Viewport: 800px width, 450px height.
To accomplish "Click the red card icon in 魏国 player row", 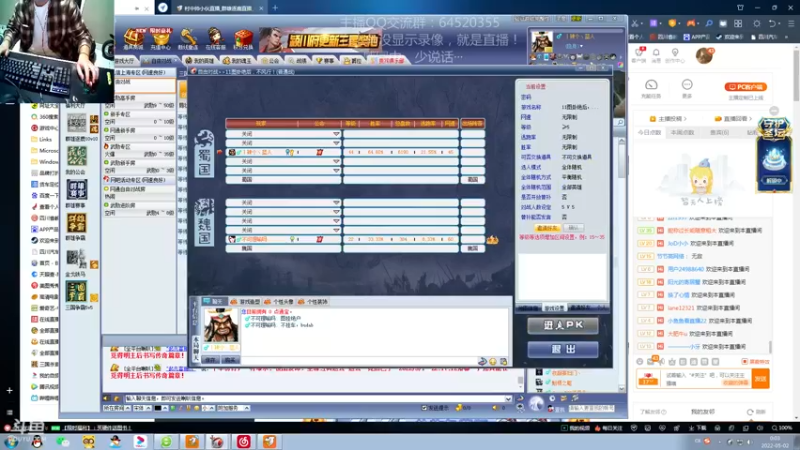I will tap(319, 239).
